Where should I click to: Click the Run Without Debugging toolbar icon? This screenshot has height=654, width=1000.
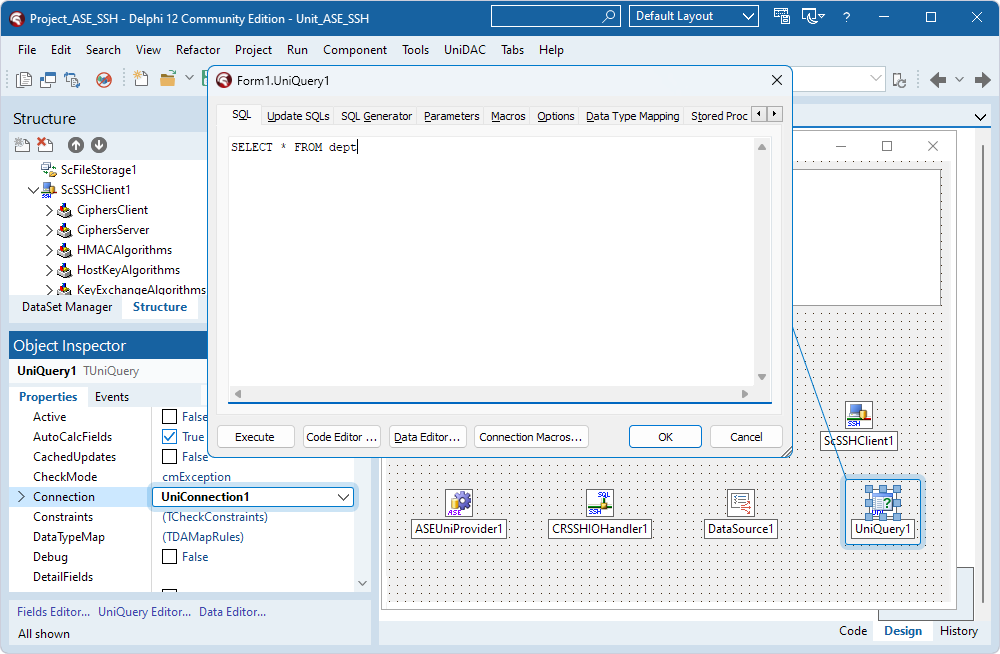(x=103, y=77)
